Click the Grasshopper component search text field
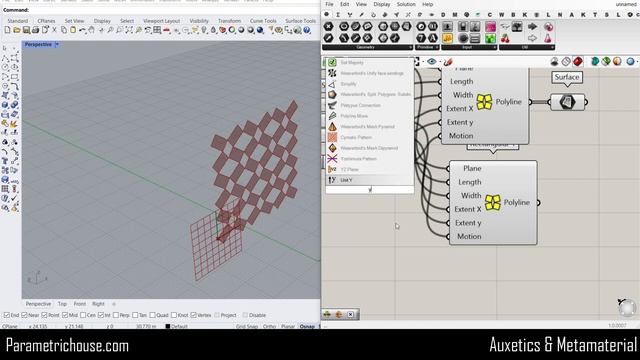The image size is (640, 360). [x=370, y=190]
